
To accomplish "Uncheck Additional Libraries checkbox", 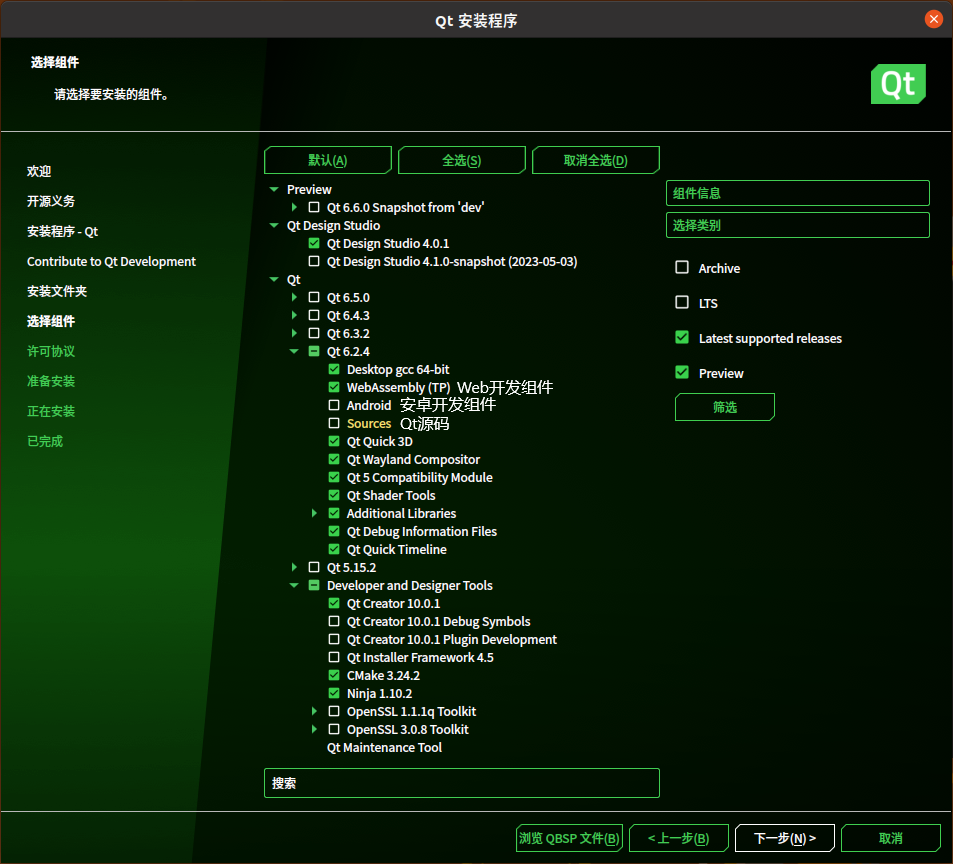I will coord(334,513).
